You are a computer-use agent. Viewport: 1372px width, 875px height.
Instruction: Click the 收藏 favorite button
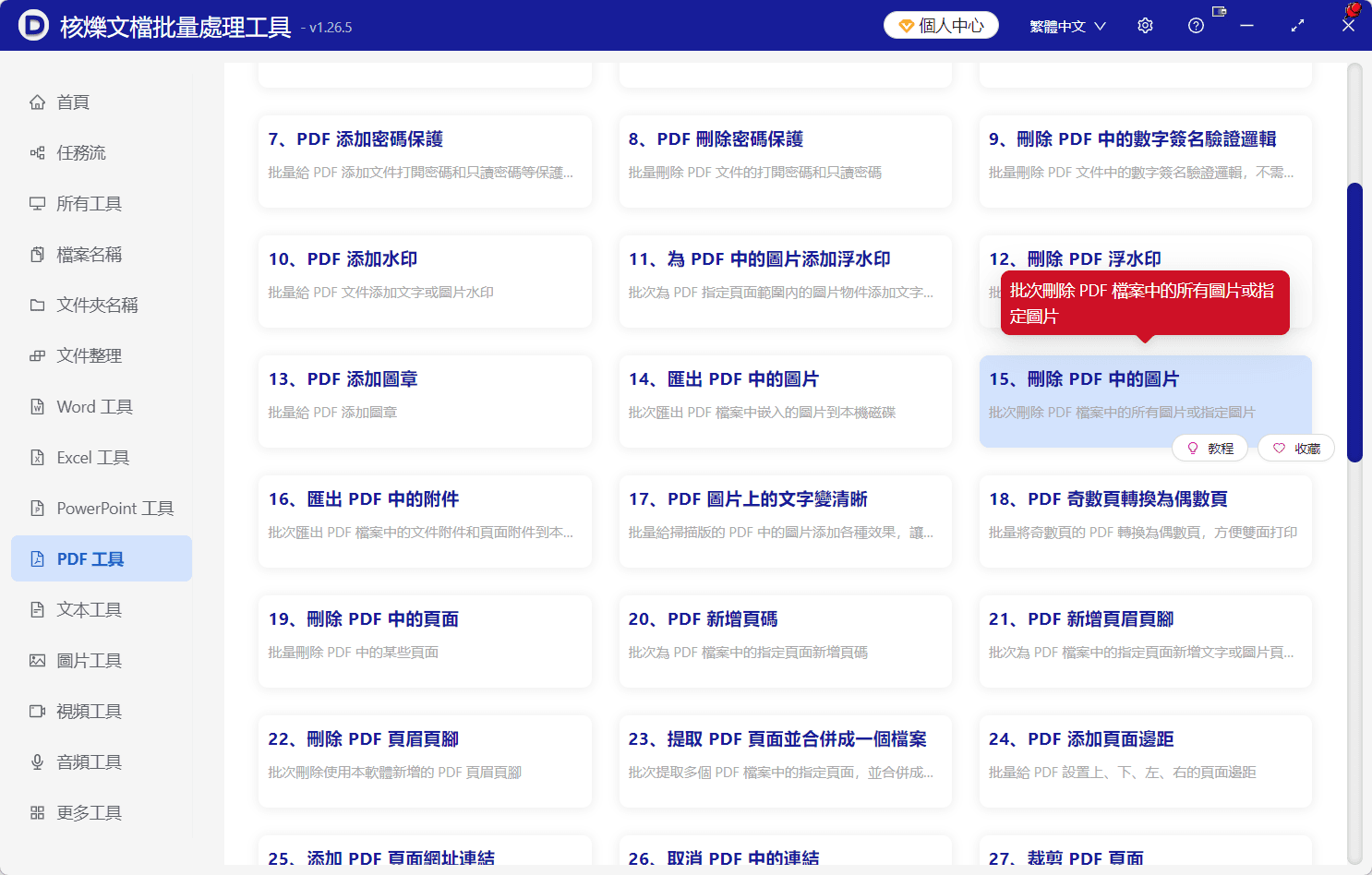point(1296,449)
